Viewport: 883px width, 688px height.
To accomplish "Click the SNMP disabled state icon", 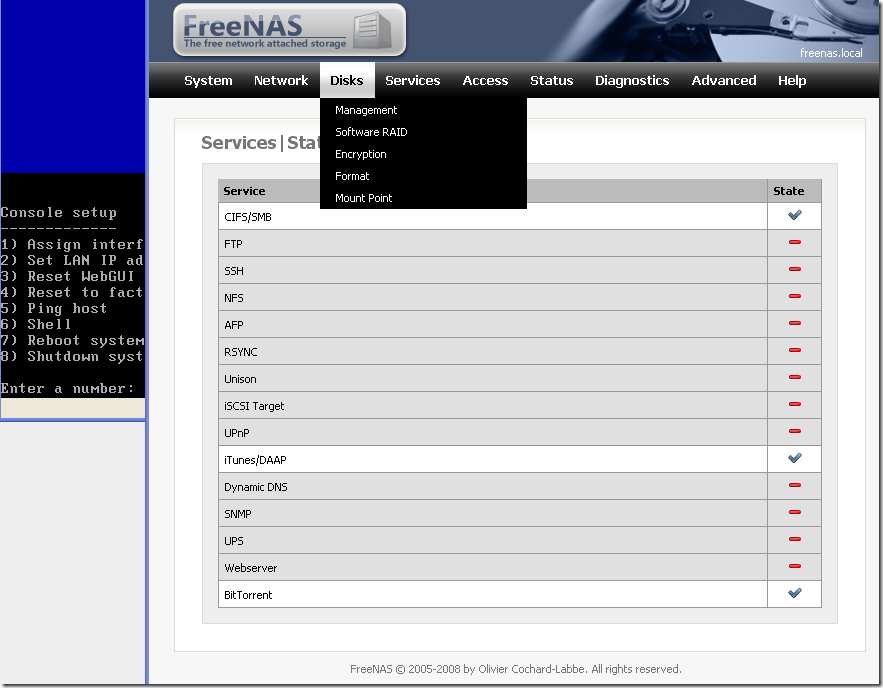I will click(795, 512).
